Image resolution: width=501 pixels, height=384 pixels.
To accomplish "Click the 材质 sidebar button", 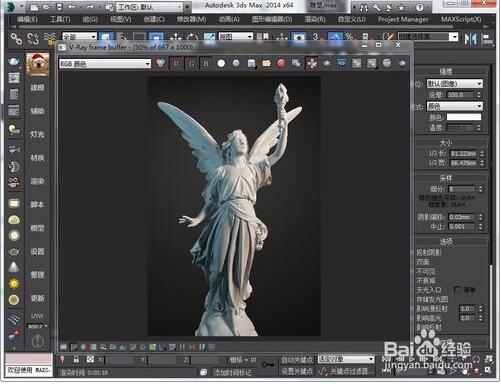I will pos(37,158).
